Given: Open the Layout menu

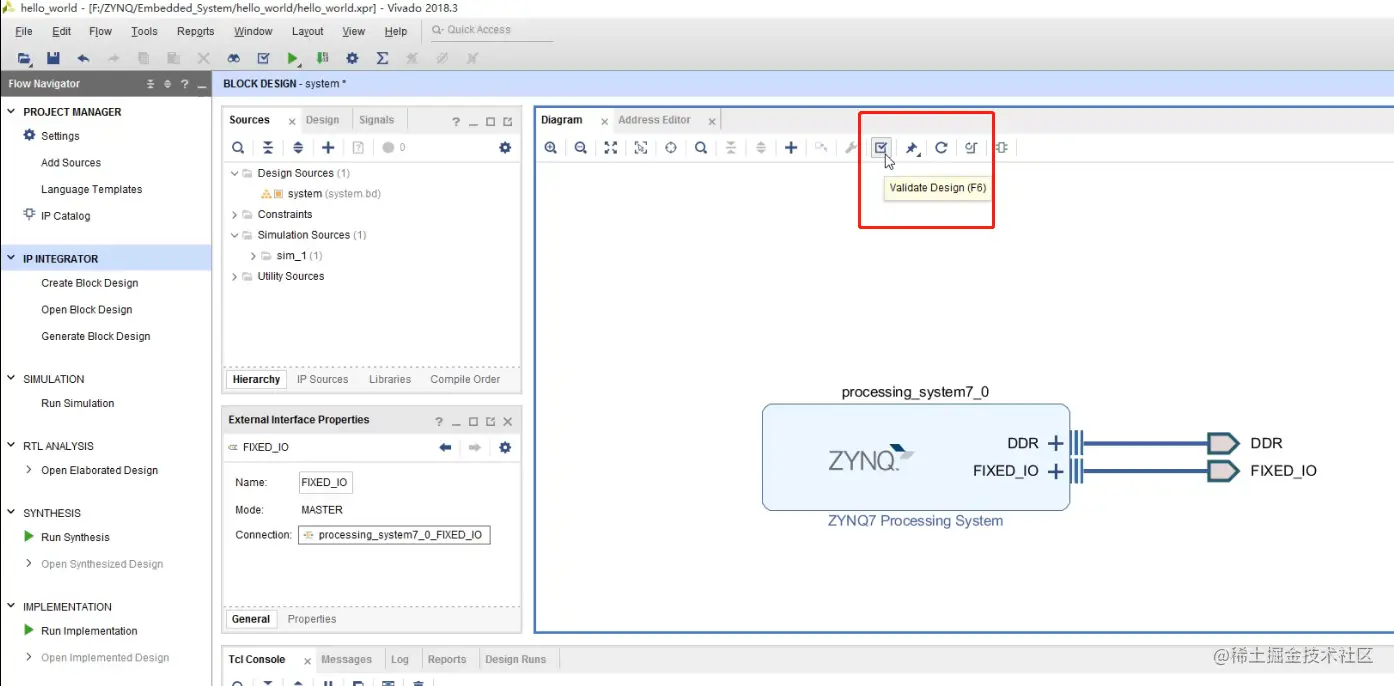Looking at the screenshot, I should pos(307,31).
